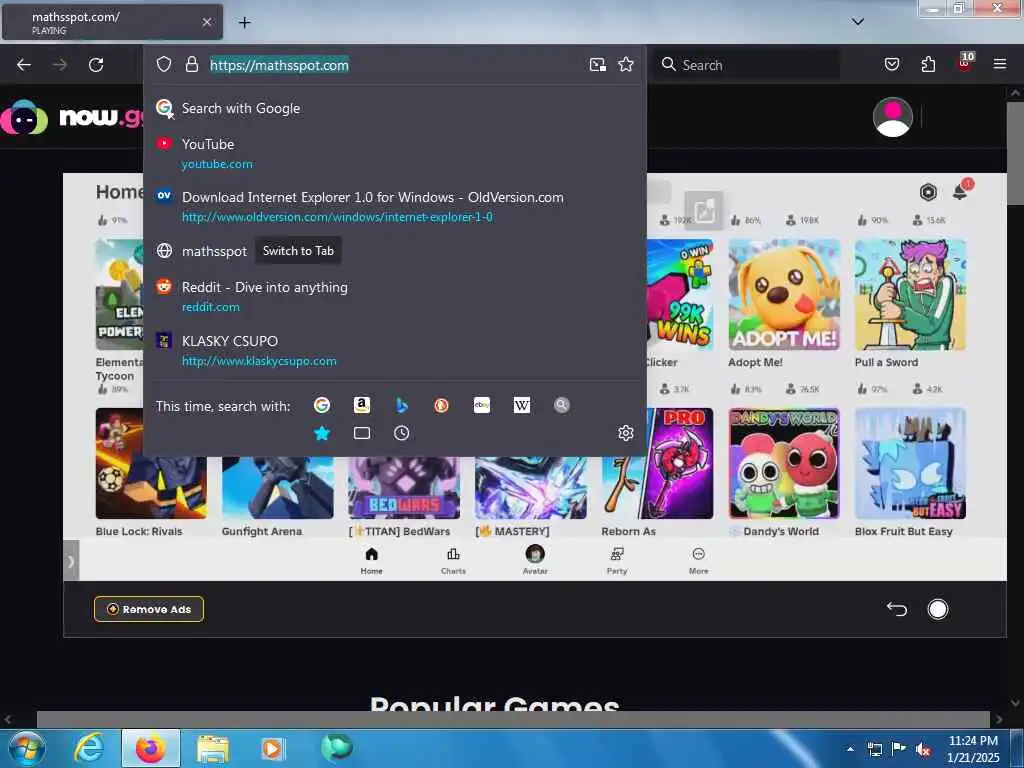1024x768 pixels.
Task: Go back with the browser back arrow
Action: pyautogui.click(x=24, y=65)
